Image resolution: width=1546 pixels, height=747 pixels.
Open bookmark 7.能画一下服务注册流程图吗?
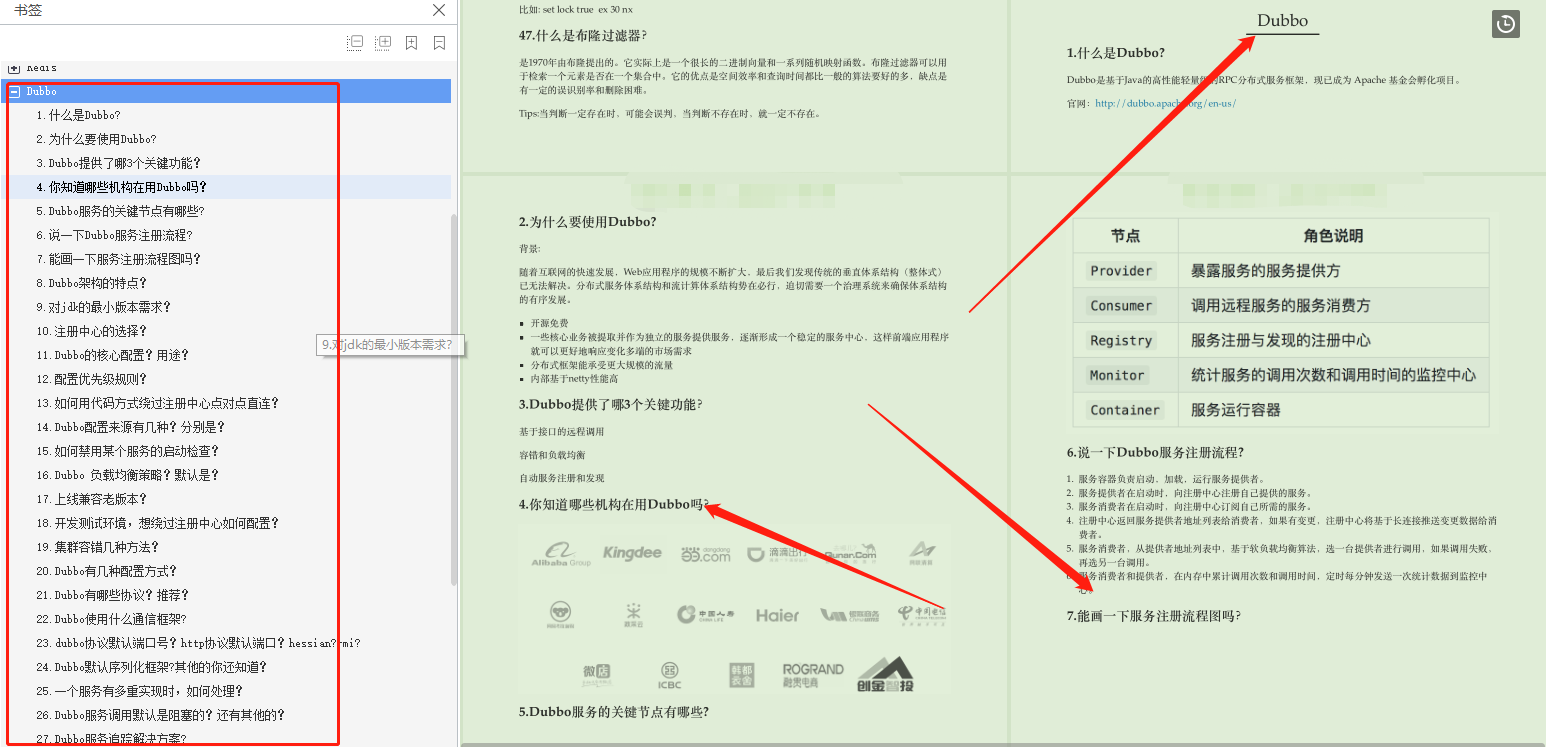(x=119, y=259)
